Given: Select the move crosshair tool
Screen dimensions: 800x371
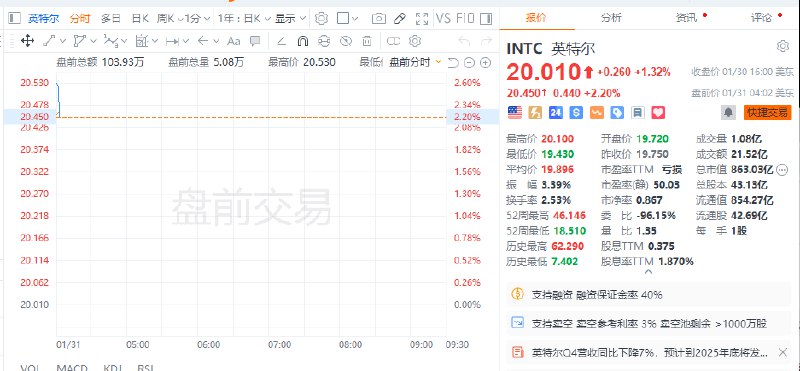Looking at the screenshot, I should coord(28,41).
